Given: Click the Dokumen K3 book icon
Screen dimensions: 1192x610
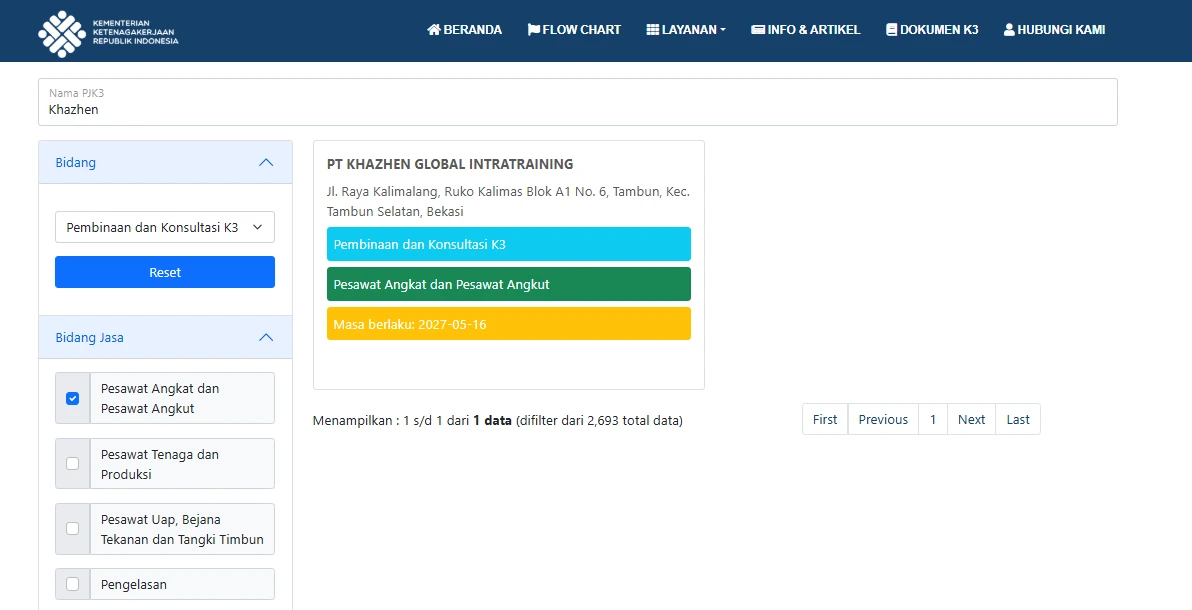Looking at the screenshot, I should point(892,30).
